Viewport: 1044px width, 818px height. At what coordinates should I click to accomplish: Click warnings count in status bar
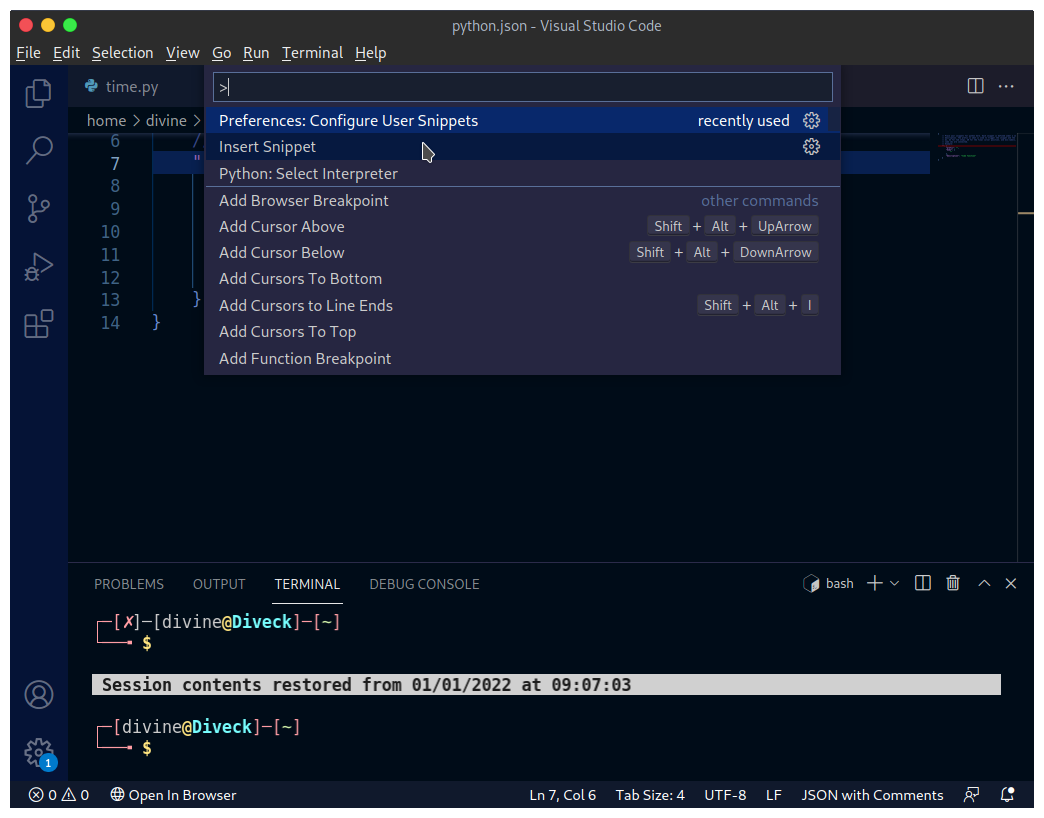tap(75, 795)
